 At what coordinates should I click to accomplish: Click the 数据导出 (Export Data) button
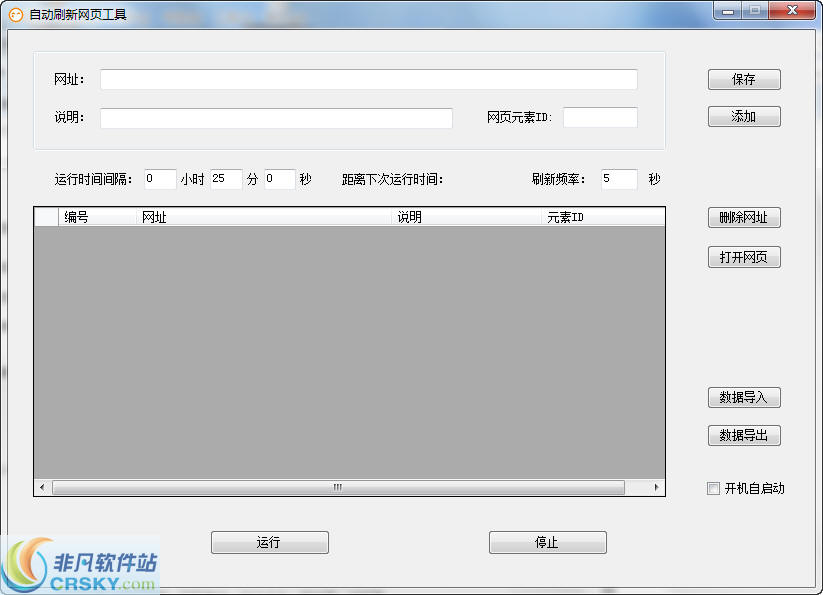point(744,435)
